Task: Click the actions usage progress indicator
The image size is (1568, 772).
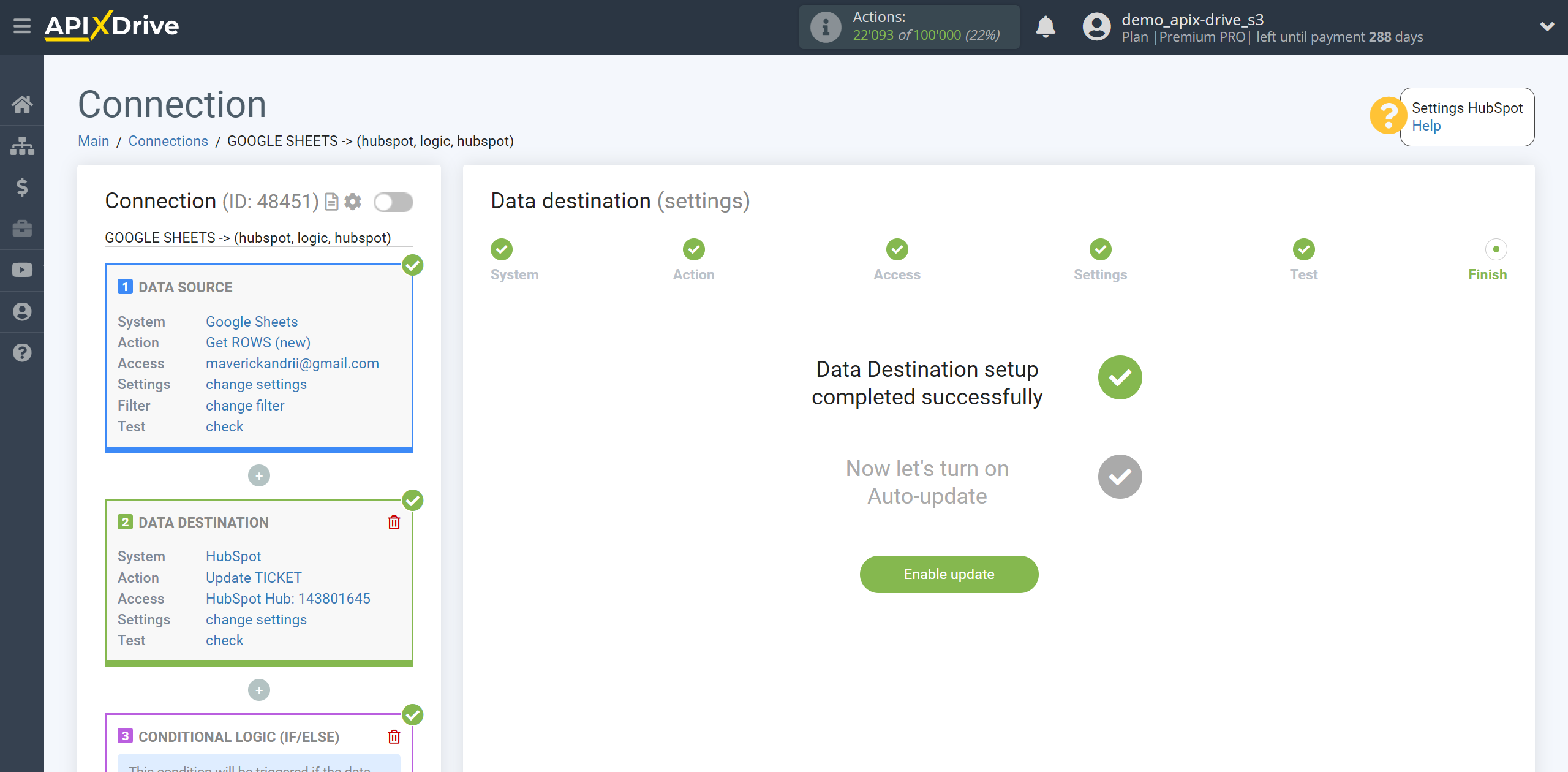Action: (910, 27)
